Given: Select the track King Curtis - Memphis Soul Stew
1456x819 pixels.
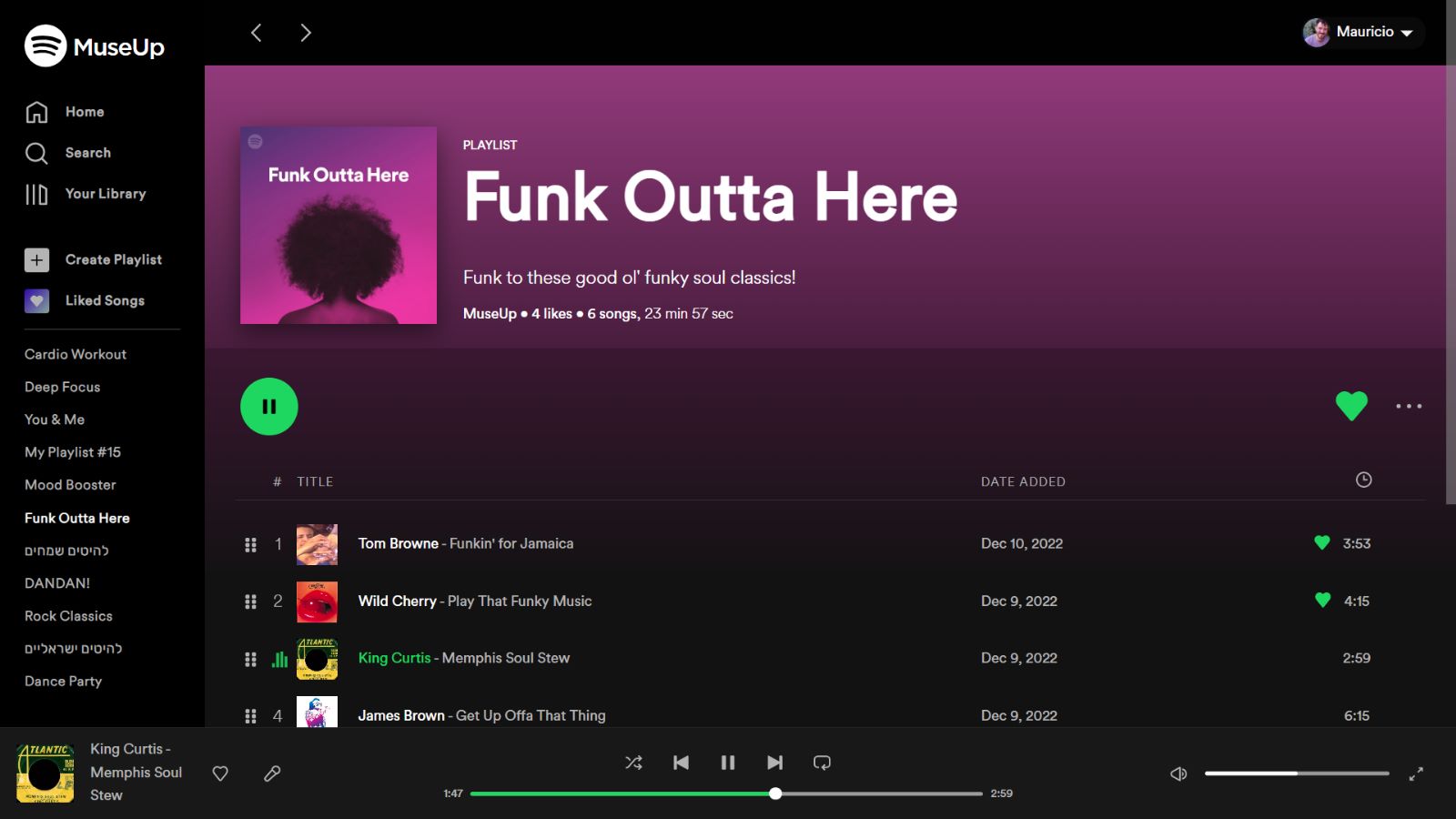Looking at the screenshot, I should (464, 658).
